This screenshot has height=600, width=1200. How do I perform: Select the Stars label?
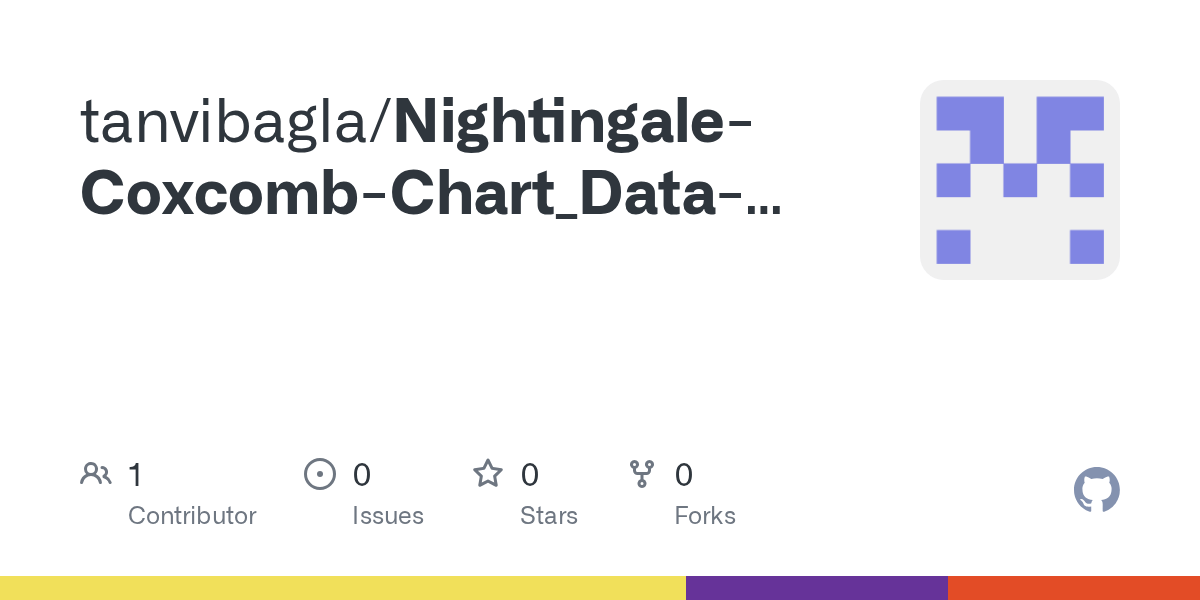pos(549,516)
